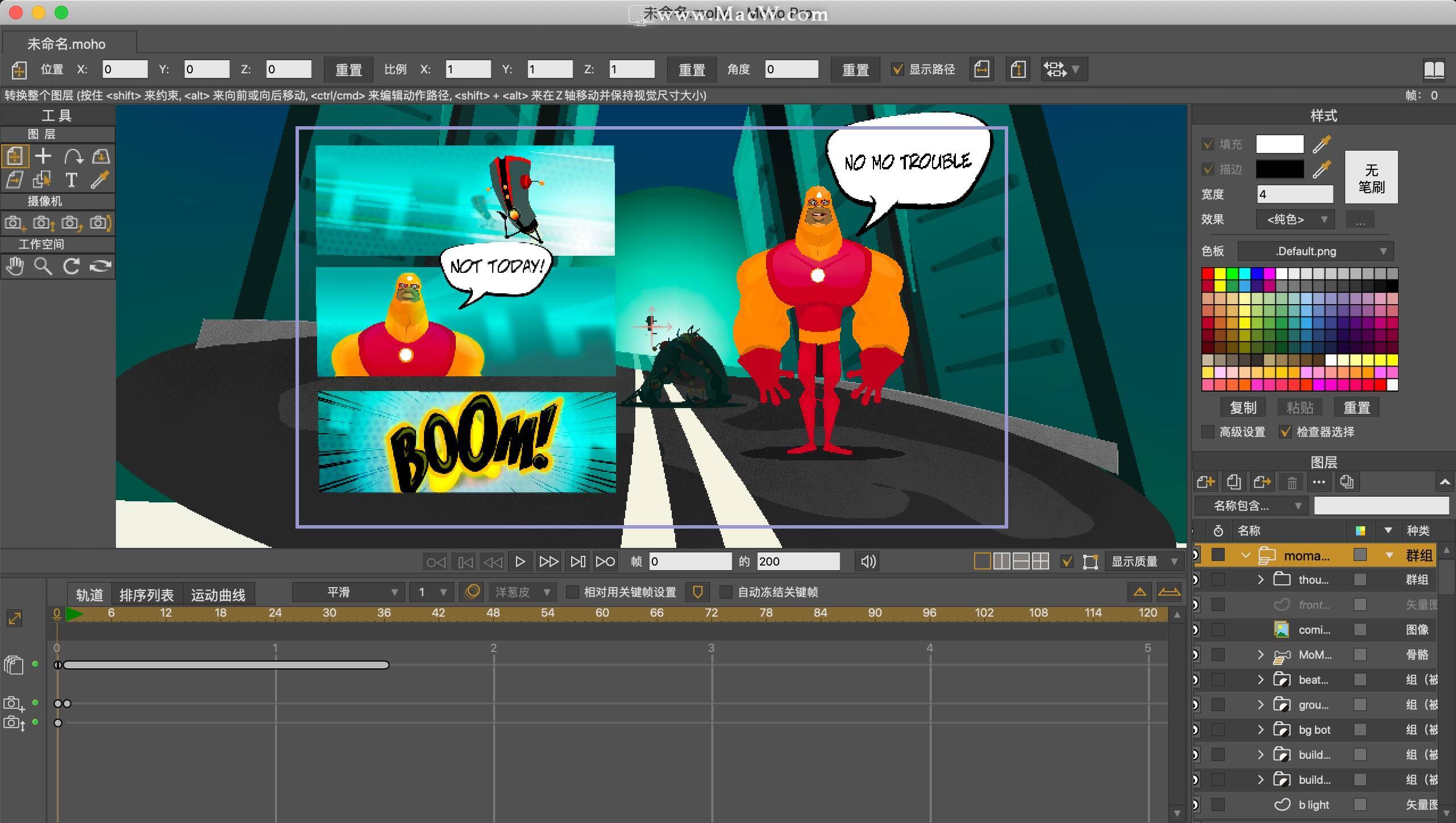This screenshot has height=823, width=1456.
Task: Toggle the checkbox left of display quality
Action: click(x=1067, y=562)
